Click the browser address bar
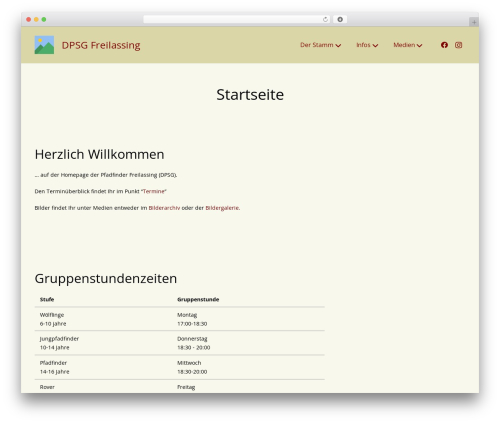The image size is (500, 423). [x=237, y=19]
